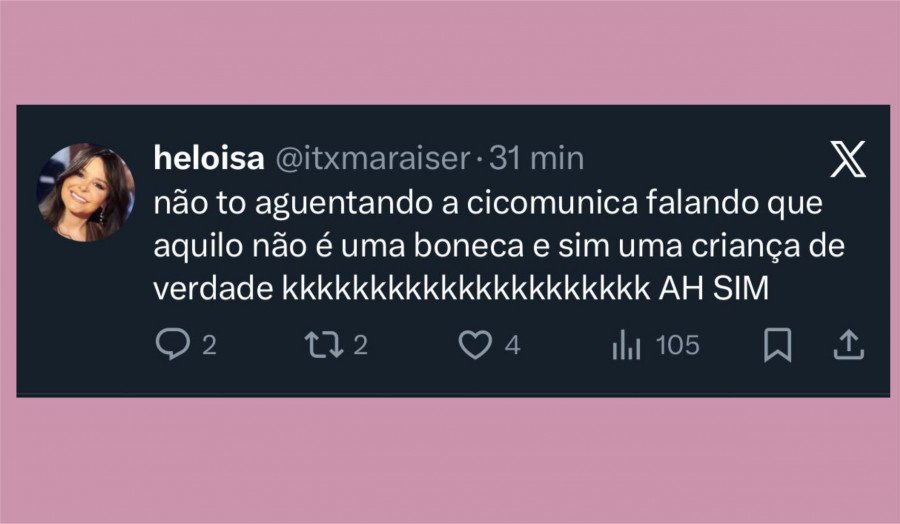900x524 pixels.
Task: Click the 105 views count
Action: click(677, 346)
